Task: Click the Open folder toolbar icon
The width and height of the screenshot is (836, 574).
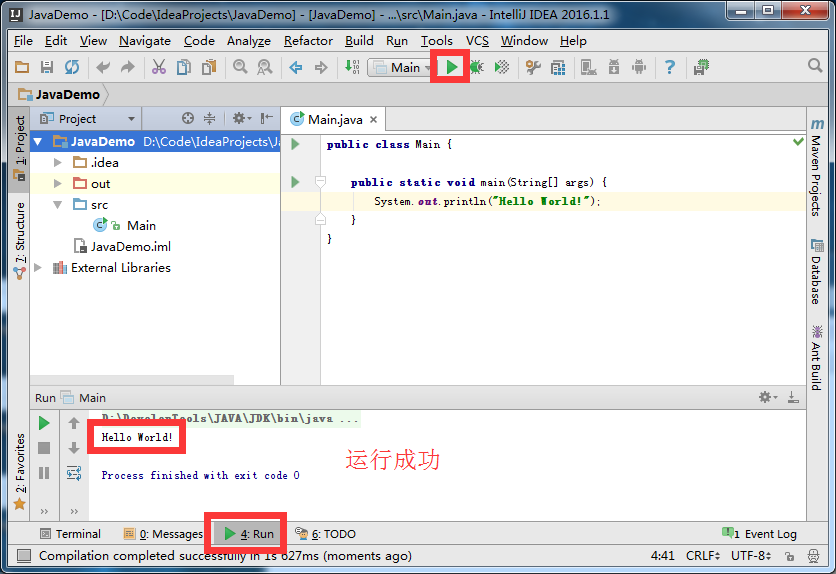Action: click(x=22, y=67)
